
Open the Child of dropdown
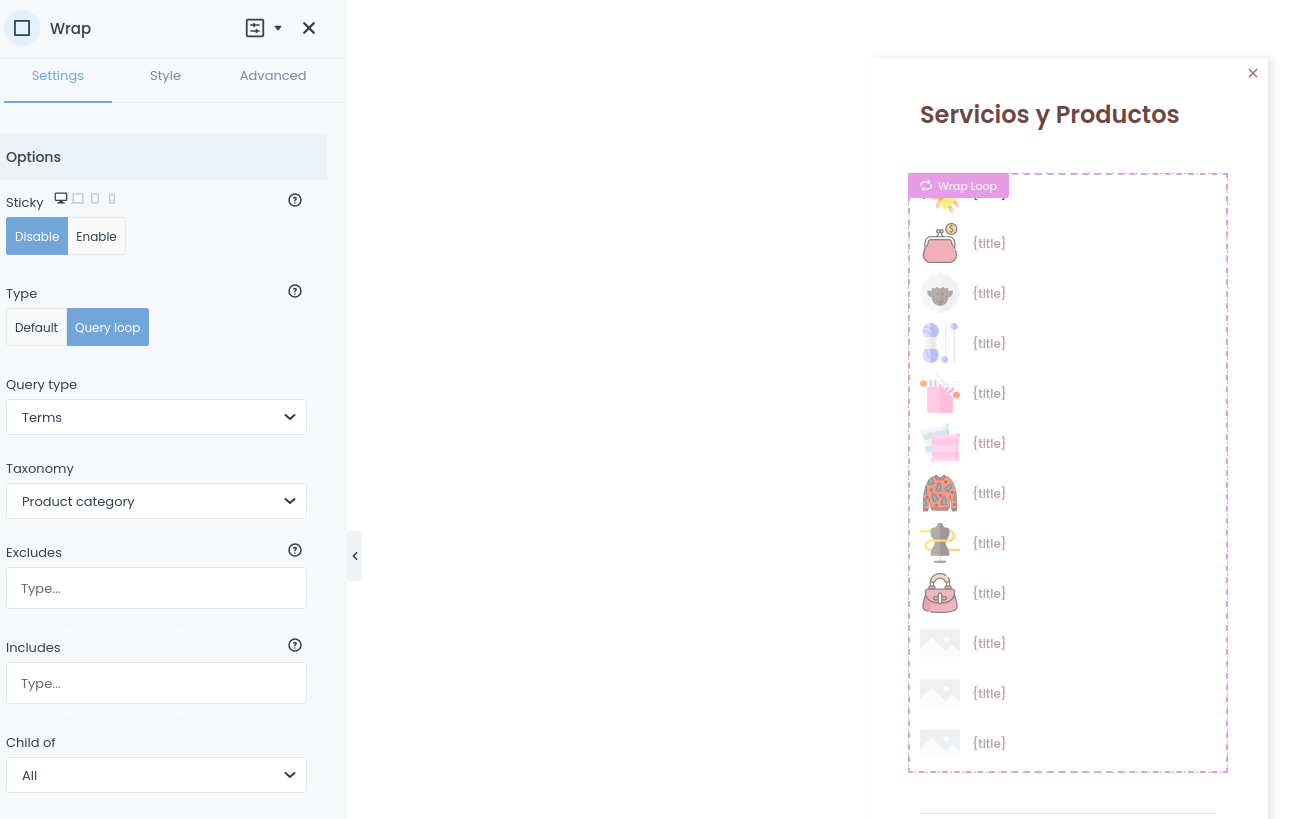(156, 775)
